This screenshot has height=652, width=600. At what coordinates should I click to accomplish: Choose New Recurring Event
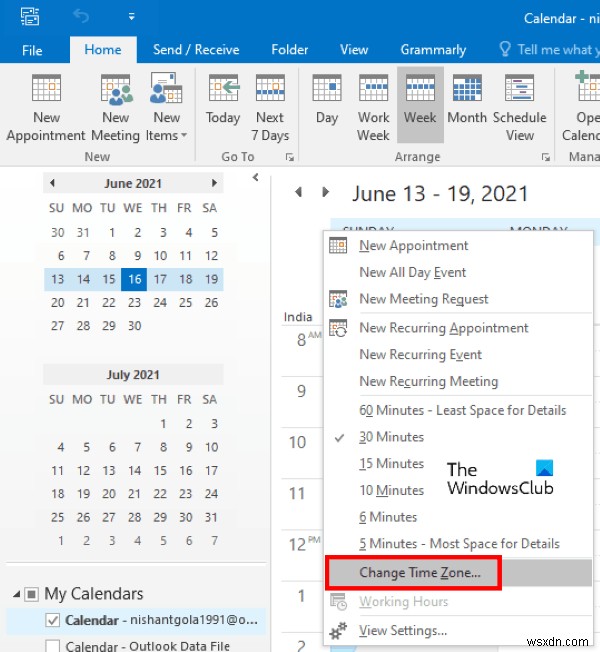[458, 354]
